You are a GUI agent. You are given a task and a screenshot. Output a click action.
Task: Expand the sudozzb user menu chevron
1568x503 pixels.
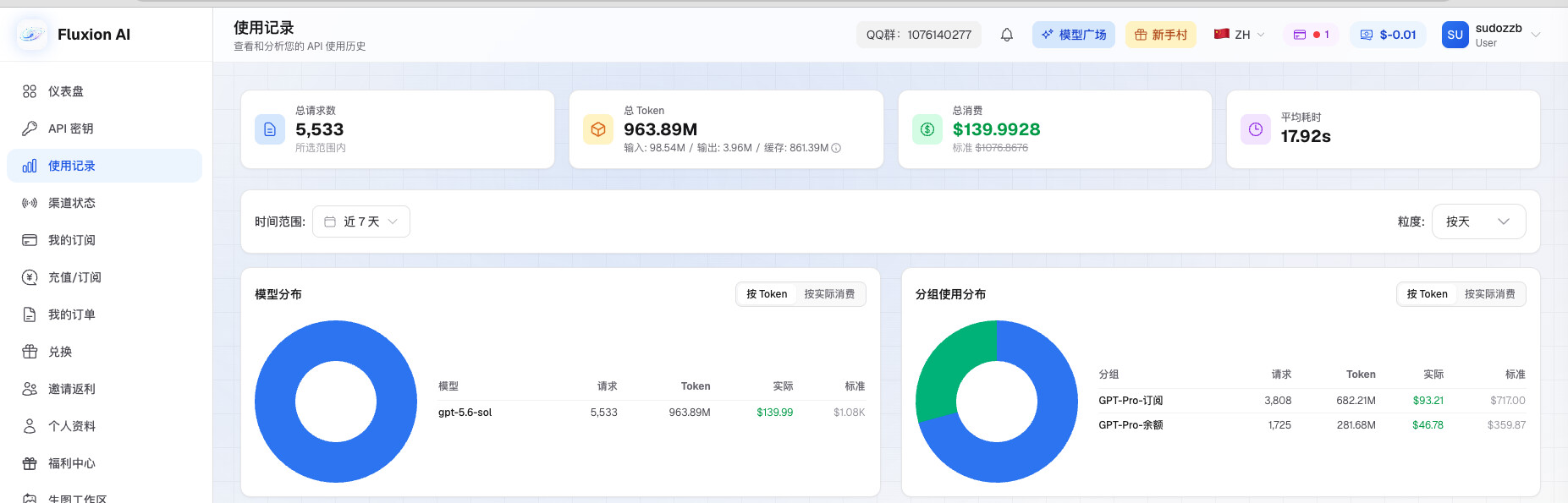(1536, 35)
